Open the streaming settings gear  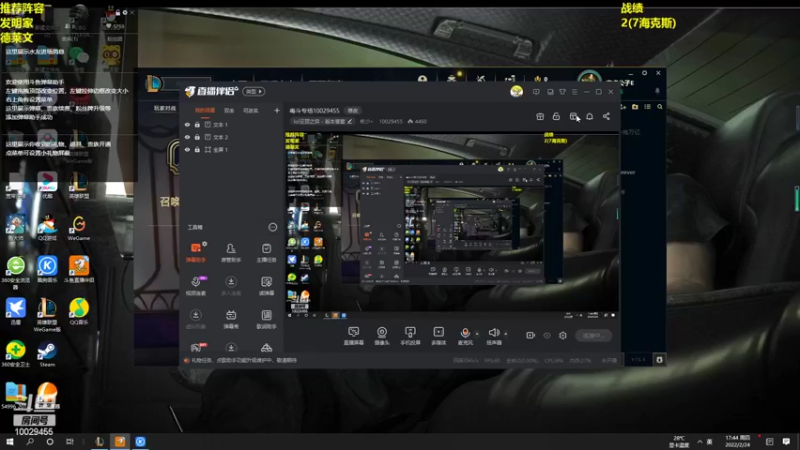click(563, 335)
